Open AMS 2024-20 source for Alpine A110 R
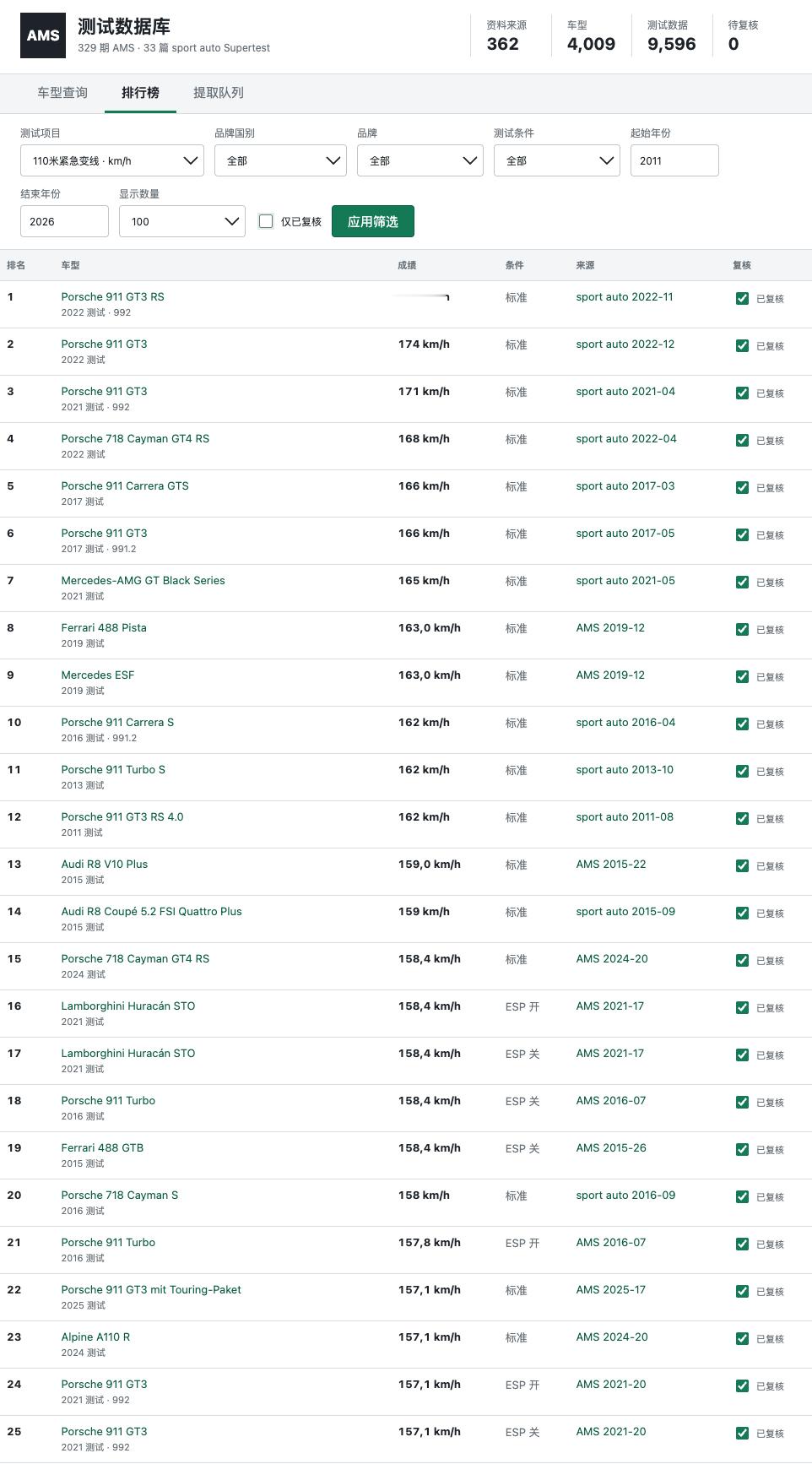 (x=612, y=1337)
